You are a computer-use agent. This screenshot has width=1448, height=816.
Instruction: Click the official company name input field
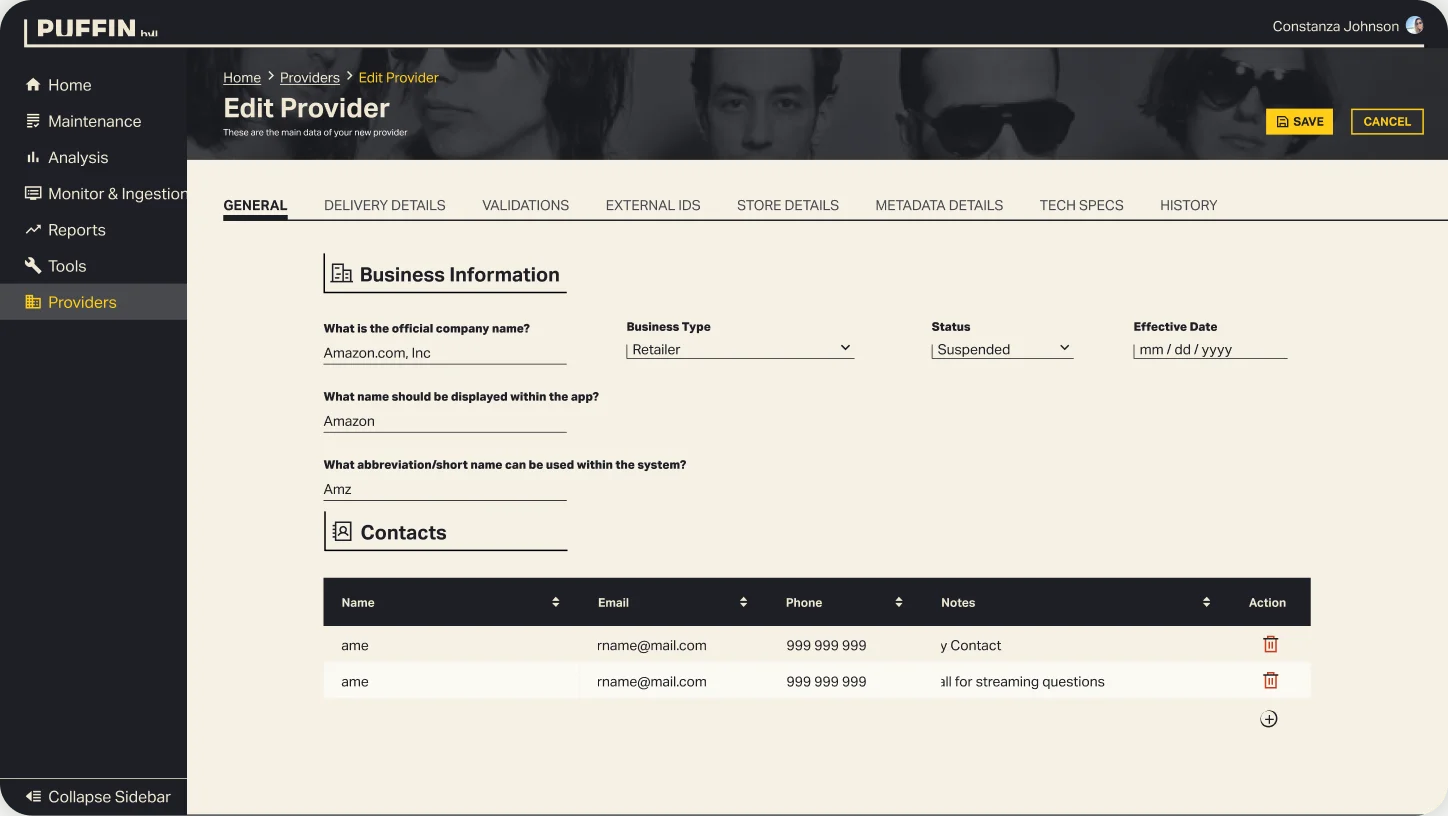[445, 353]
